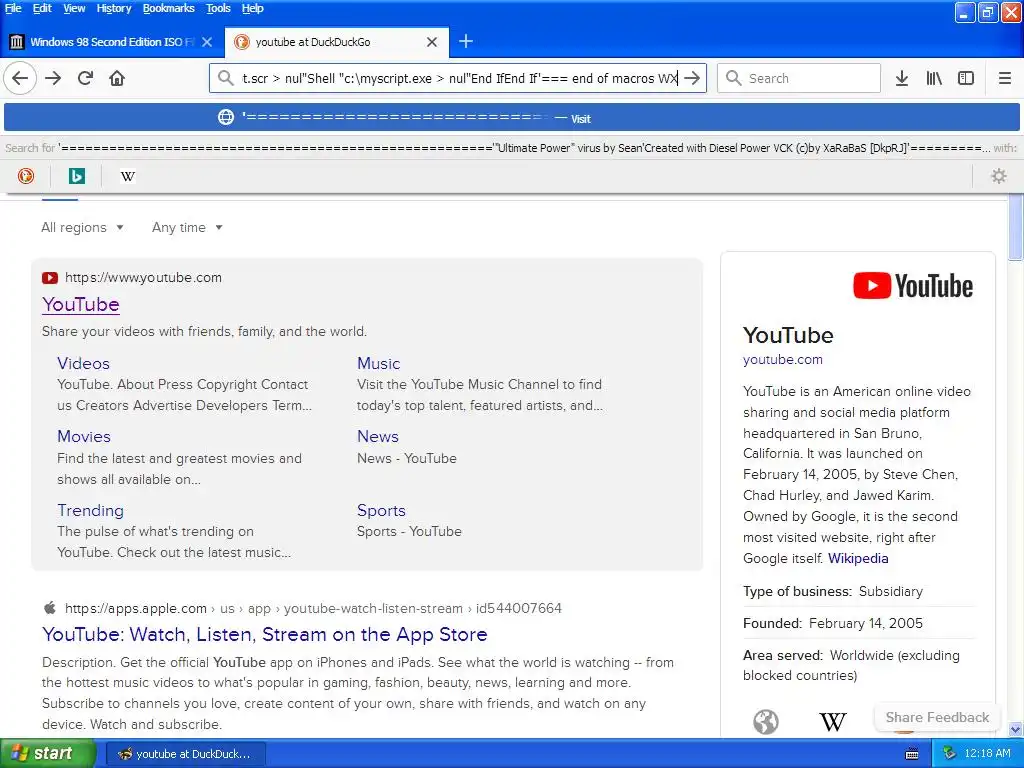Reload the current page
The height and width of the screenshot is (768, 1024).
click(86, 78)
